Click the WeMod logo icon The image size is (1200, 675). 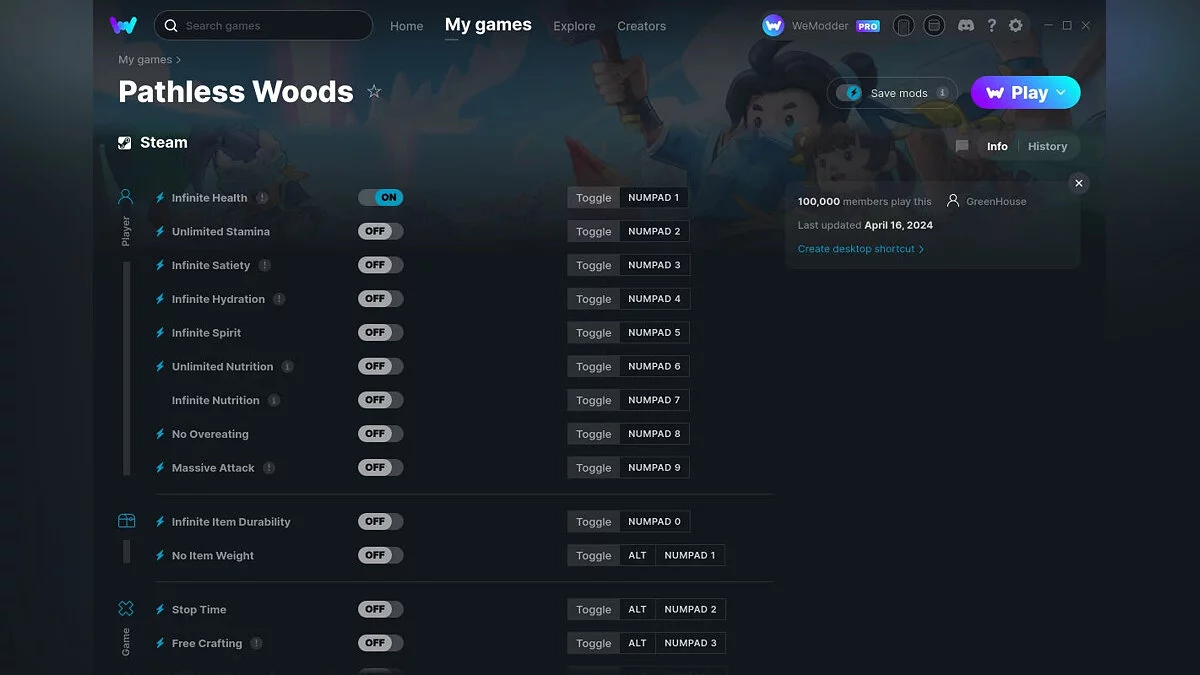(123, 25)
